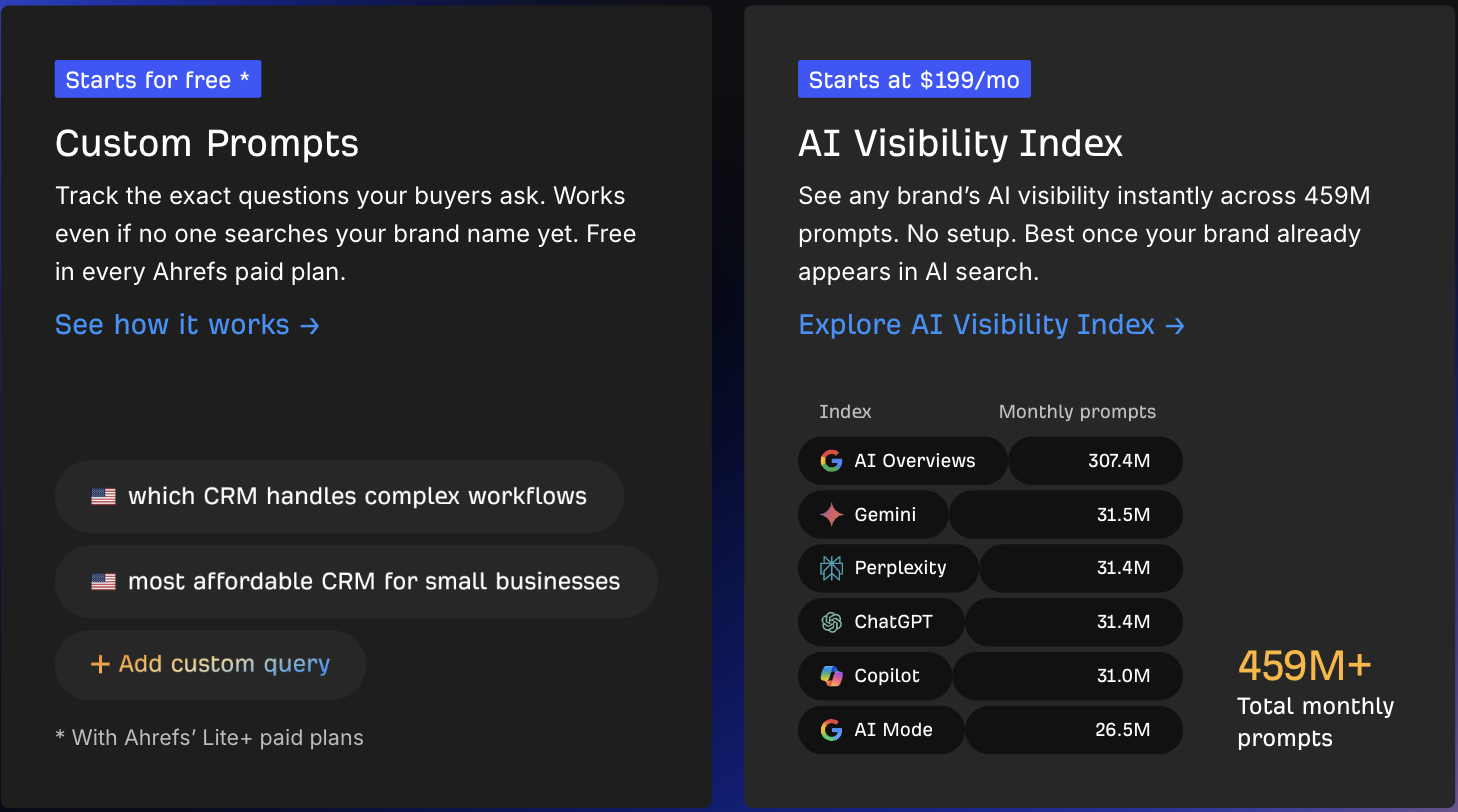Select the which CRM handles complex workflows query
This screenshot has width=1458, height=812.
(x=339, y=496)
